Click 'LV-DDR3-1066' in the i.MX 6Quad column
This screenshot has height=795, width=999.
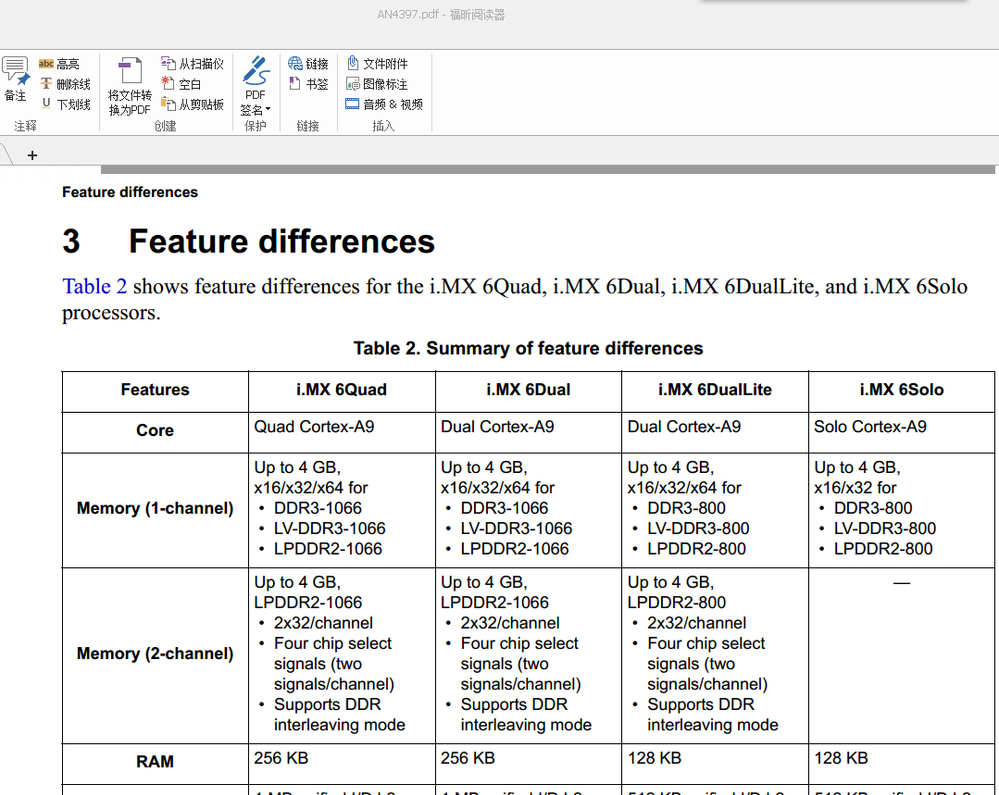[329, 529]
